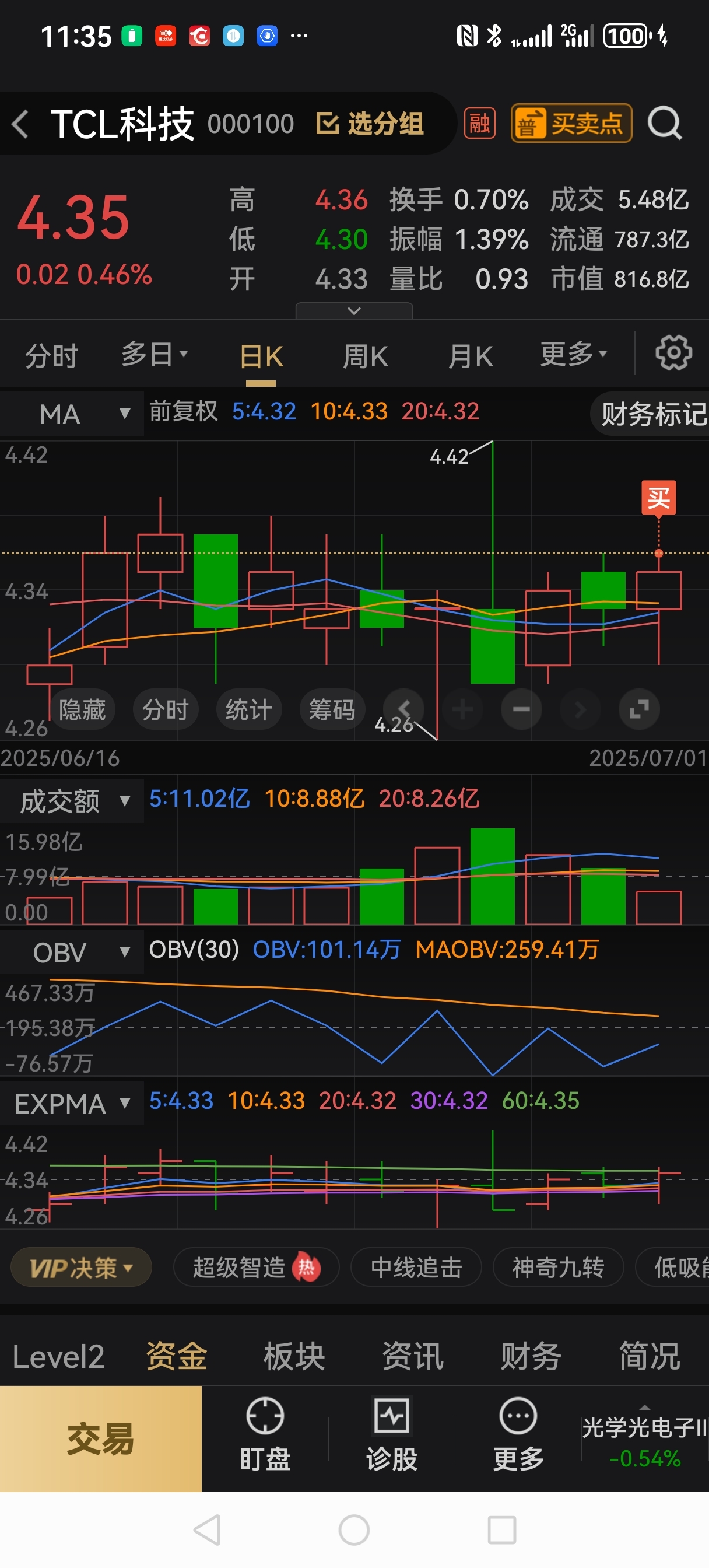Move chart right with arrow icon
The height and width of the screenshot is (1568, 709).
pyautogui.click(x=580, y=709)
